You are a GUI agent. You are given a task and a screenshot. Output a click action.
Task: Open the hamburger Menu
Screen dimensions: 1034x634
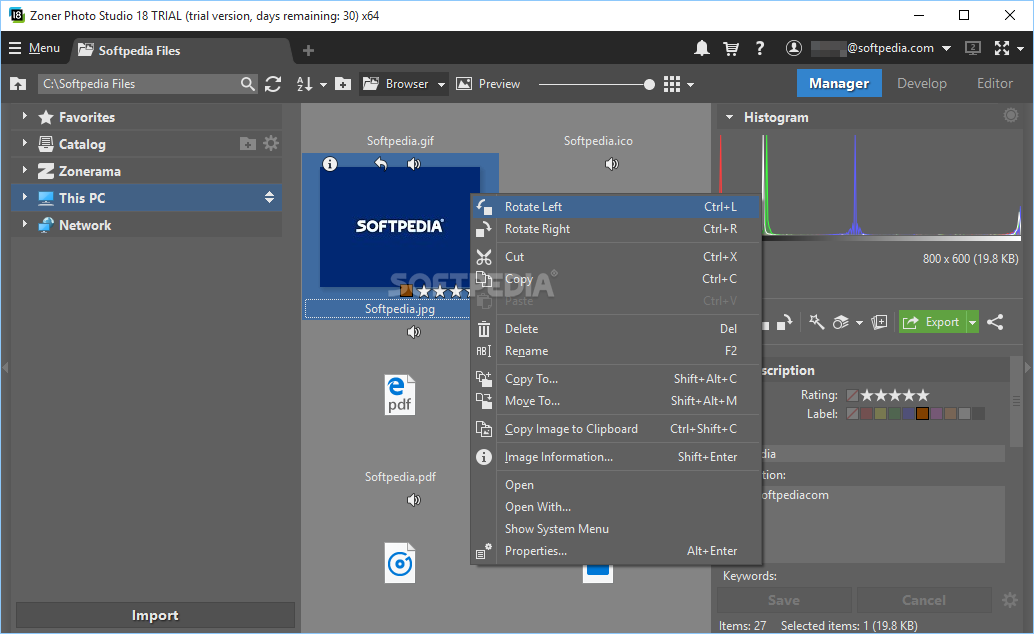pyautogui.click(x=34, y=48)
